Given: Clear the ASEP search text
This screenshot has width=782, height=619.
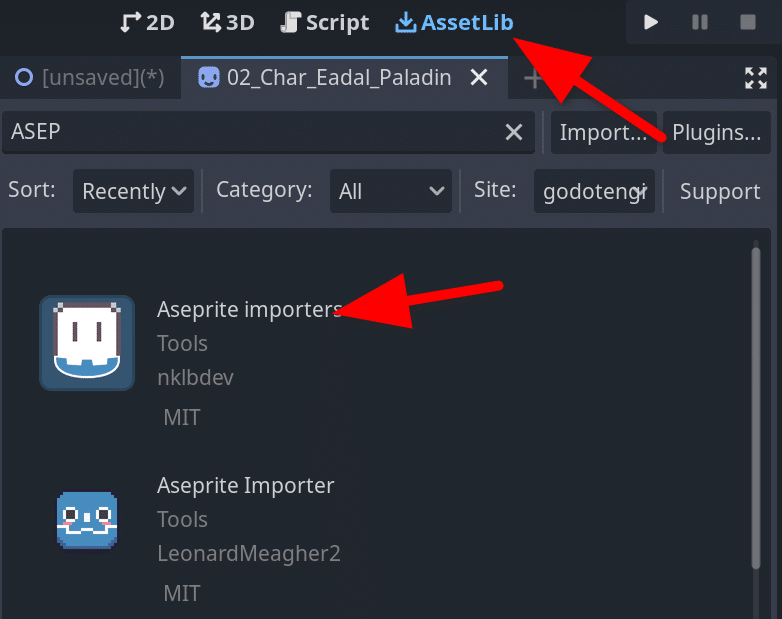Looking at the screenshot, I should pos(514,132).
